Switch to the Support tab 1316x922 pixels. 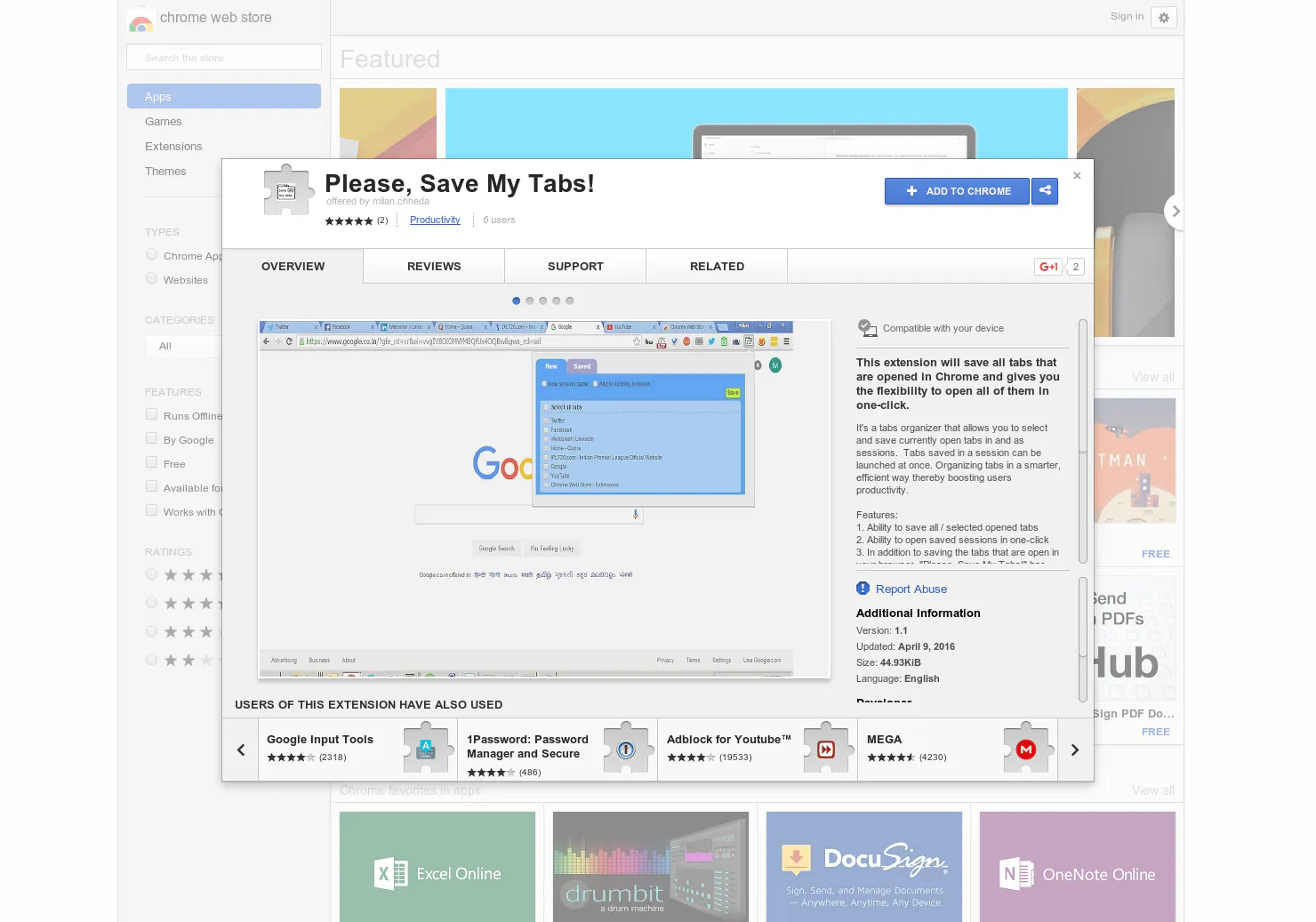click(575, 266)
